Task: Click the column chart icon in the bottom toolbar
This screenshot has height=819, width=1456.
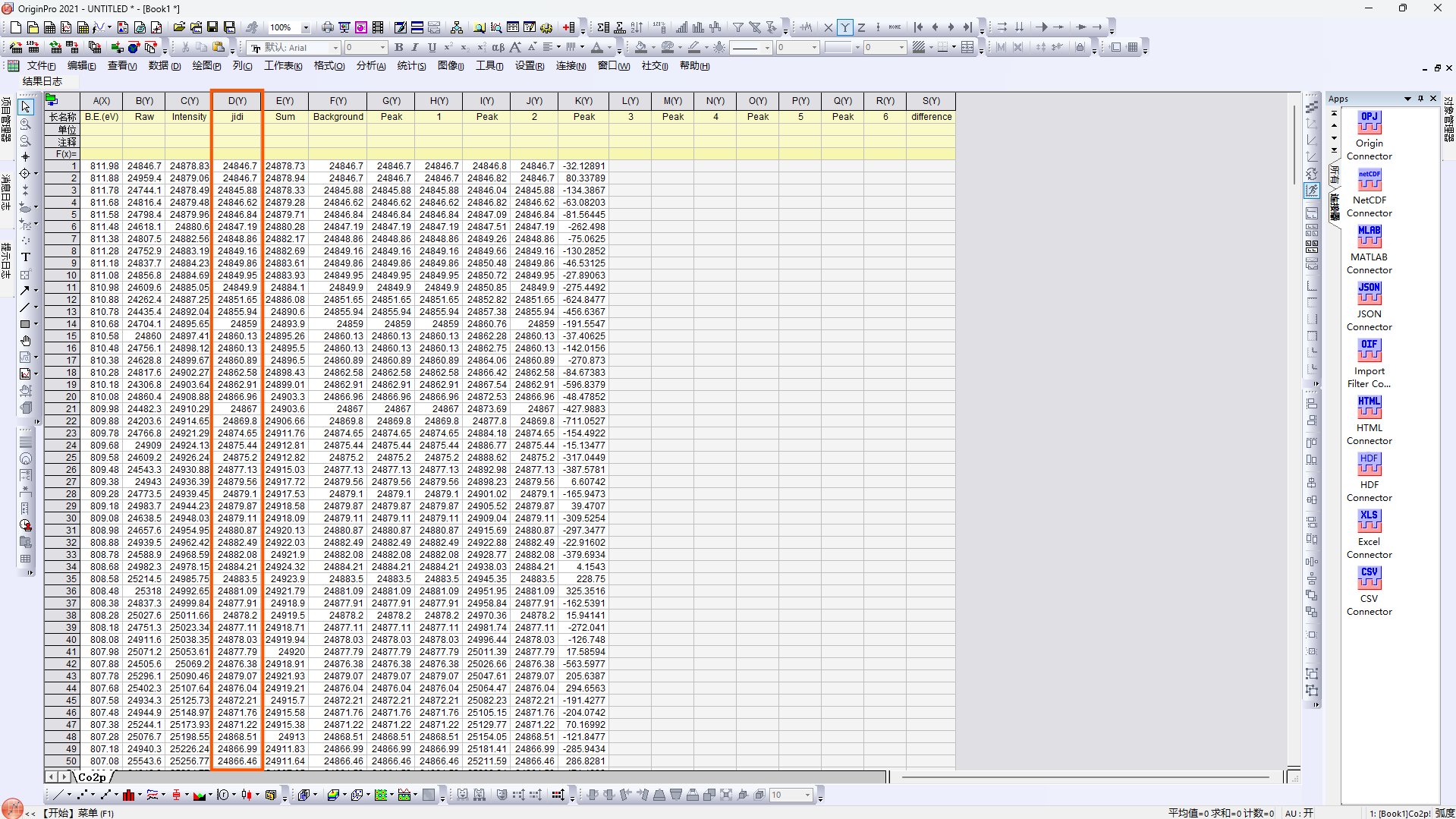Action: 129,795
